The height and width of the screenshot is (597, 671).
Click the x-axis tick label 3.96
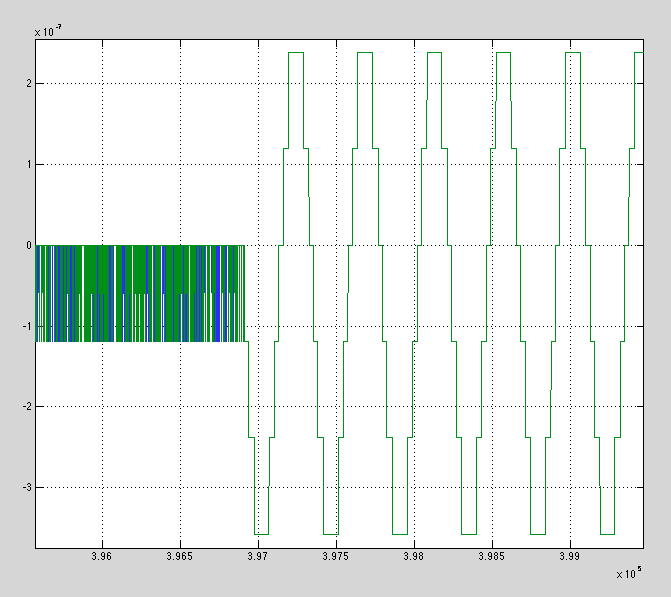tap(102, 555)
